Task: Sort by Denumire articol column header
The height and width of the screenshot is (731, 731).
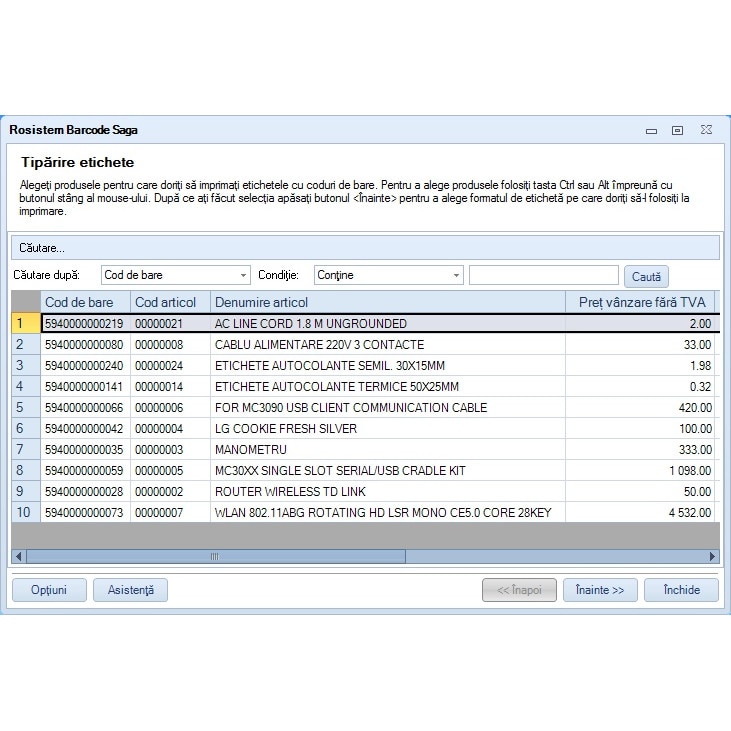Action: coord(387,302)
